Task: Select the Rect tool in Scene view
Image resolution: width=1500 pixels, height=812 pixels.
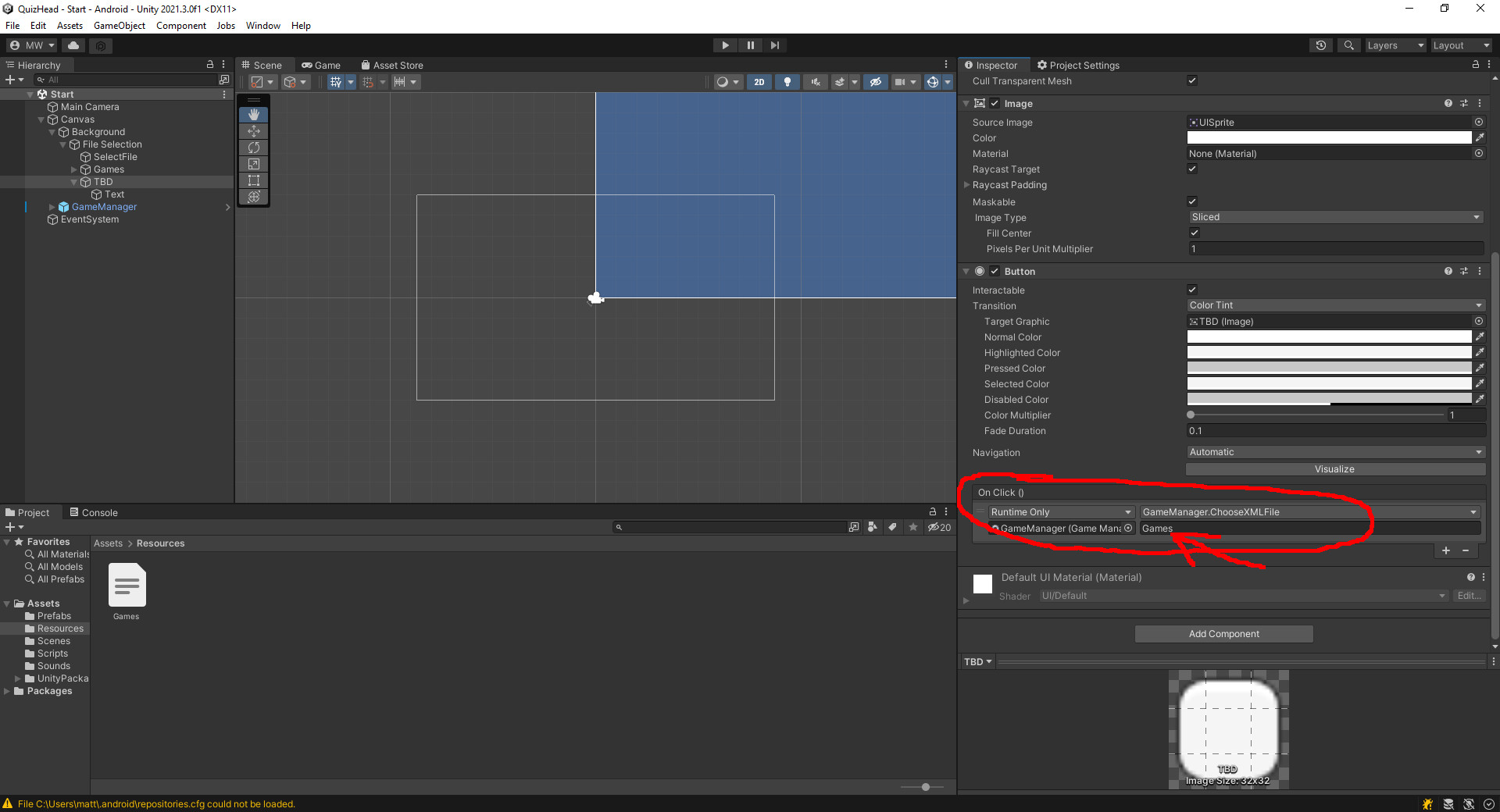Action: 254,180
